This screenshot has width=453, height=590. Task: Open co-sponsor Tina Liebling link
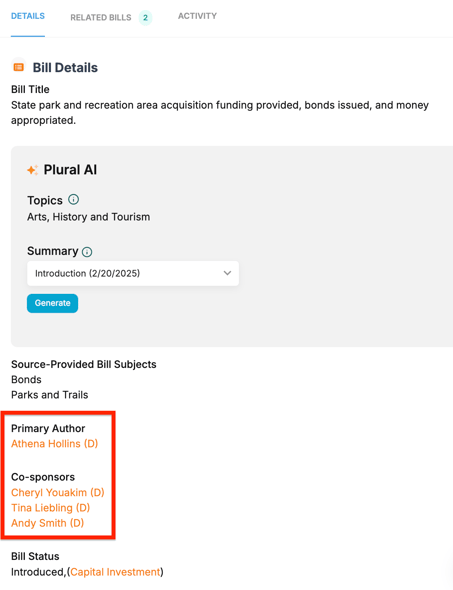(x=50, y=508)
